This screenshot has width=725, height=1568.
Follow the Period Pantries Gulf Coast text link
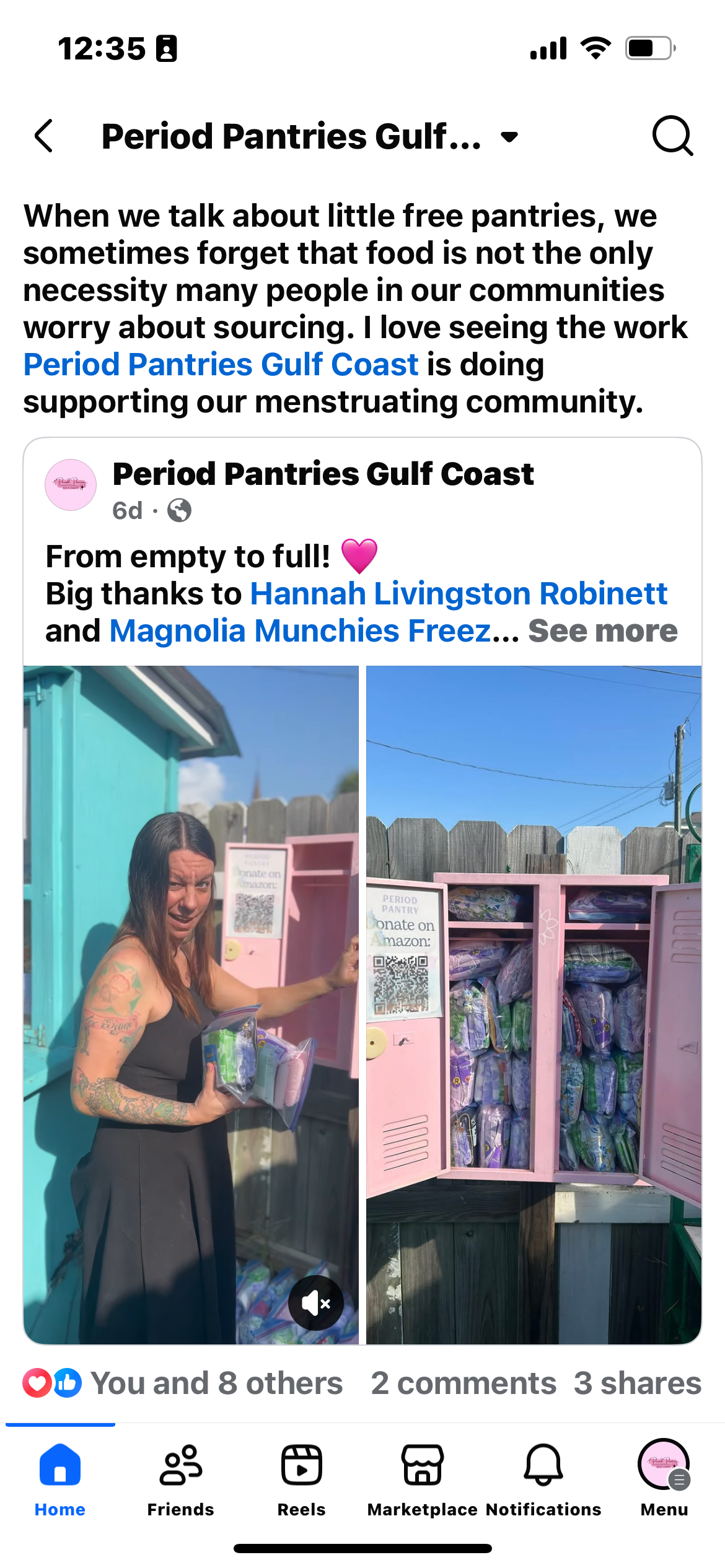pyautogui.click(x=221, y=364)
